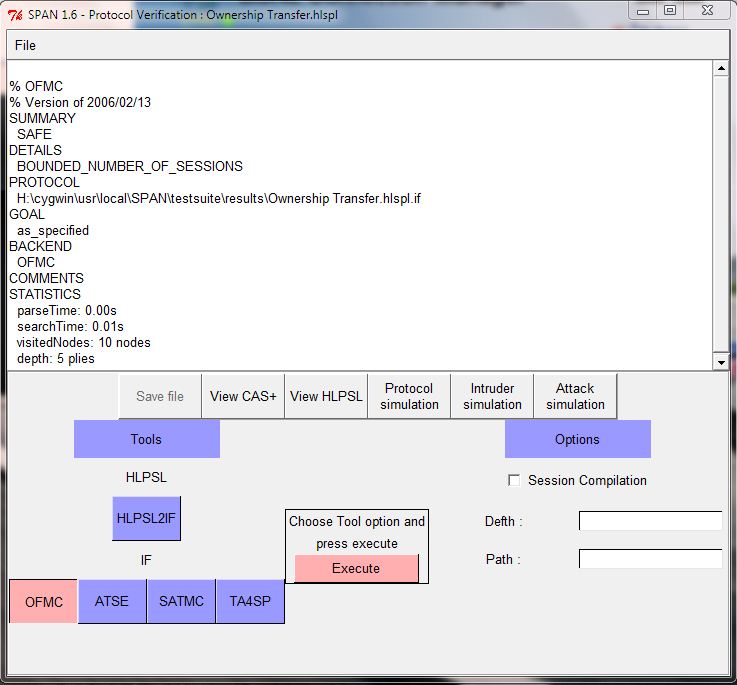Start Attack simulation
This screenshot has width=737, height=685.
(575, 396)
